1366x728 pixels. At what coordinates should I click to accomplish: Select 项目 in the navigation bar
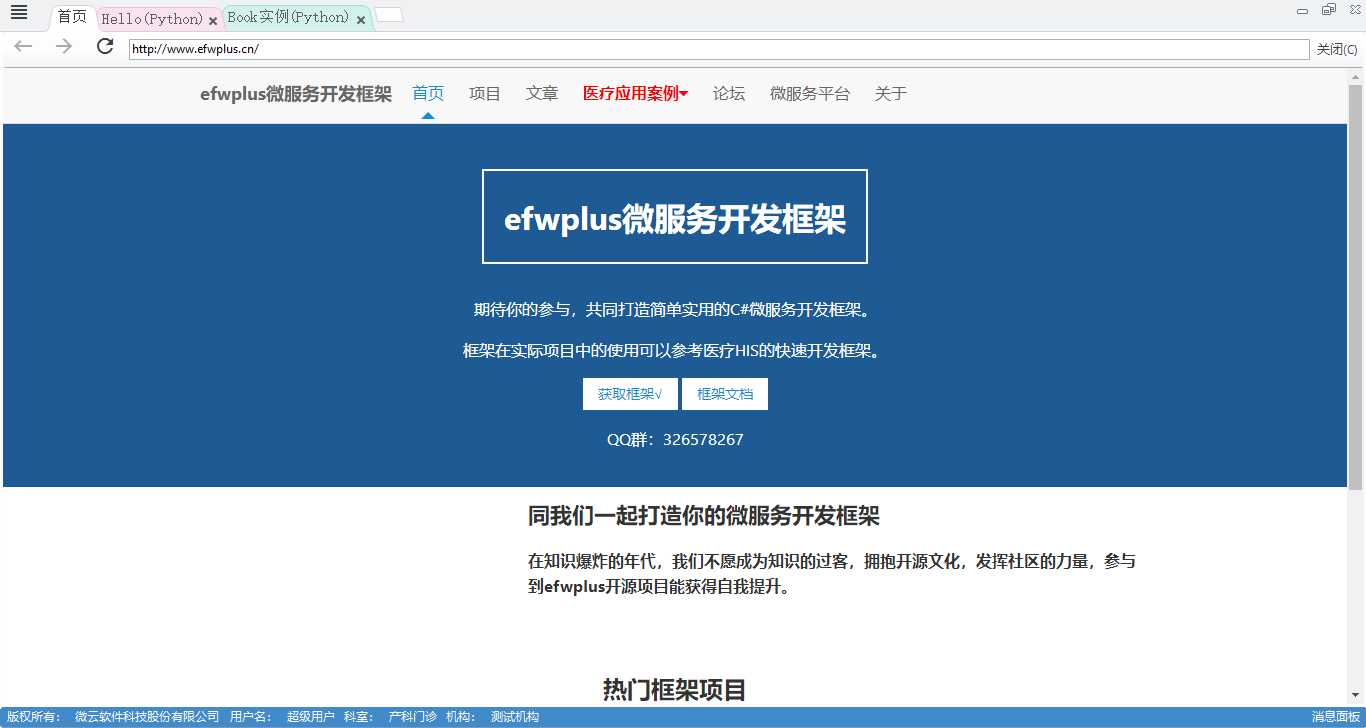484,93
